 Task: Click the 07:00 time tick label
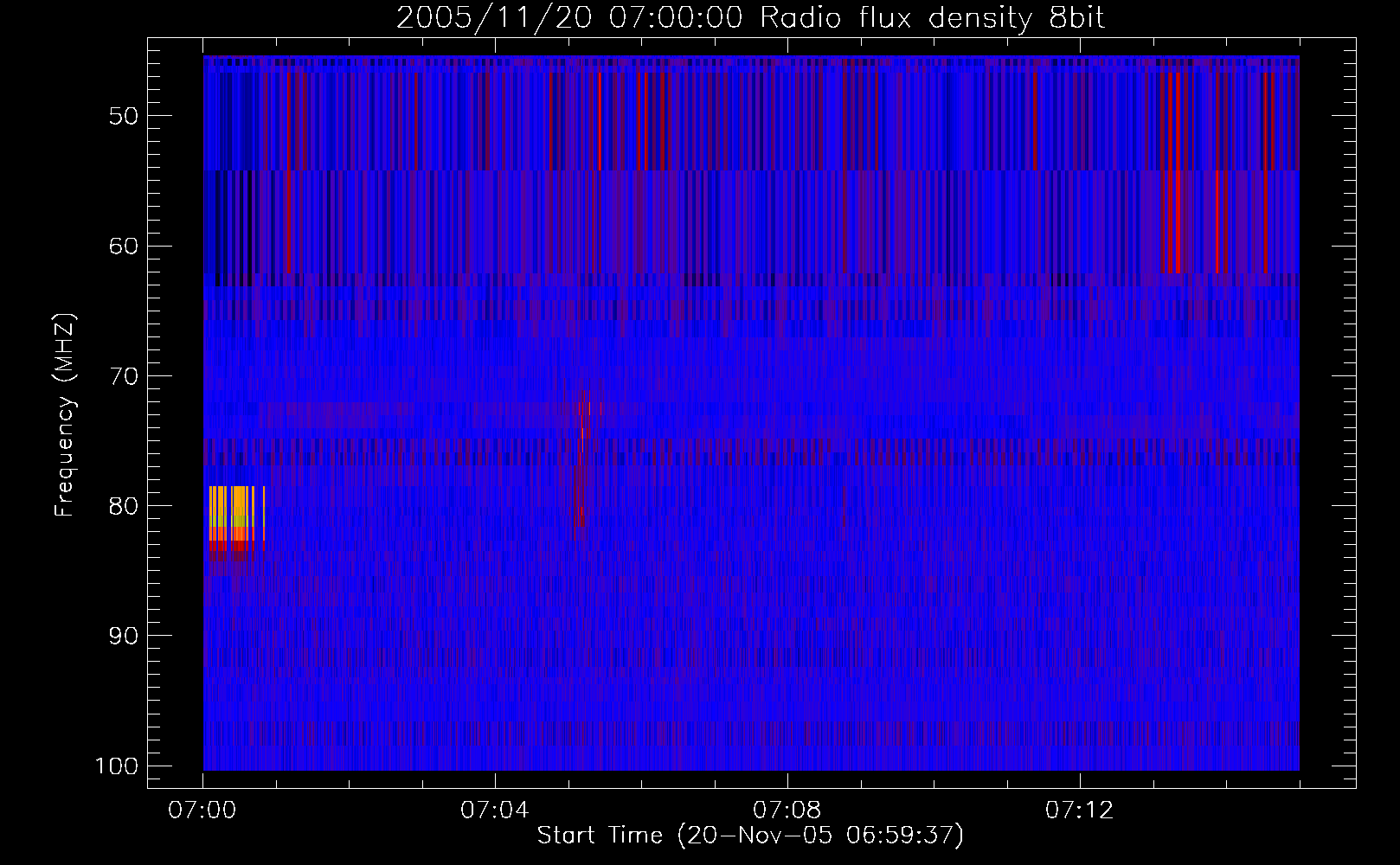[202, 811]
